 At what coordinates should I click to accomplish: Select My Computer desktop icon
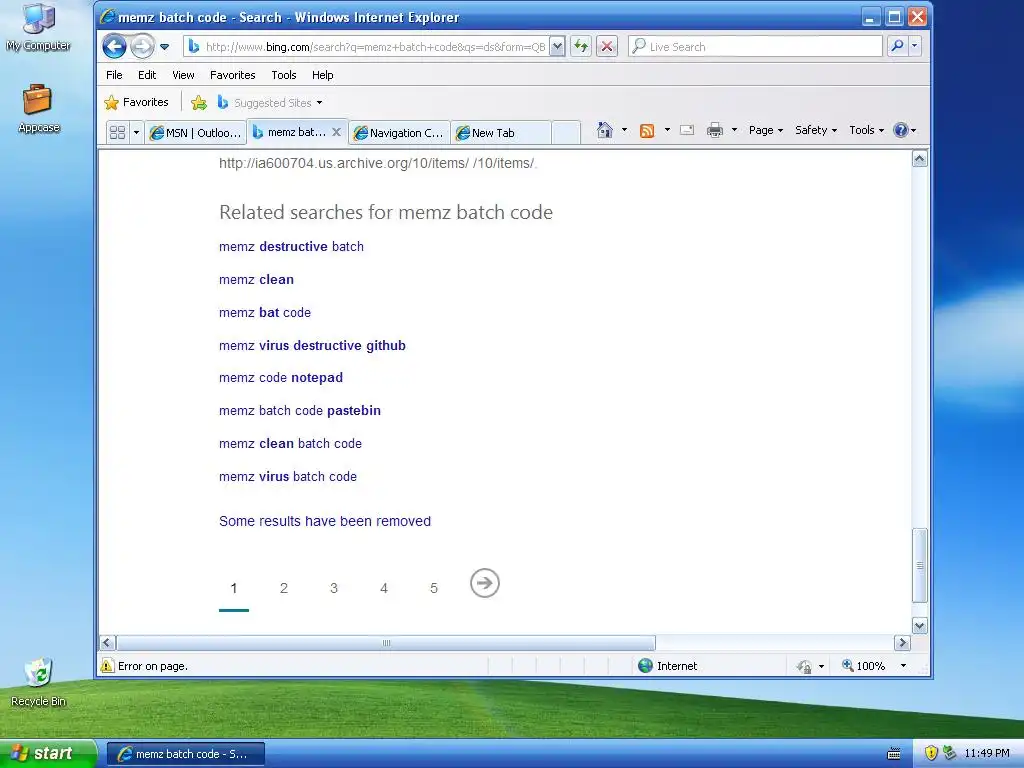[39, 27]
